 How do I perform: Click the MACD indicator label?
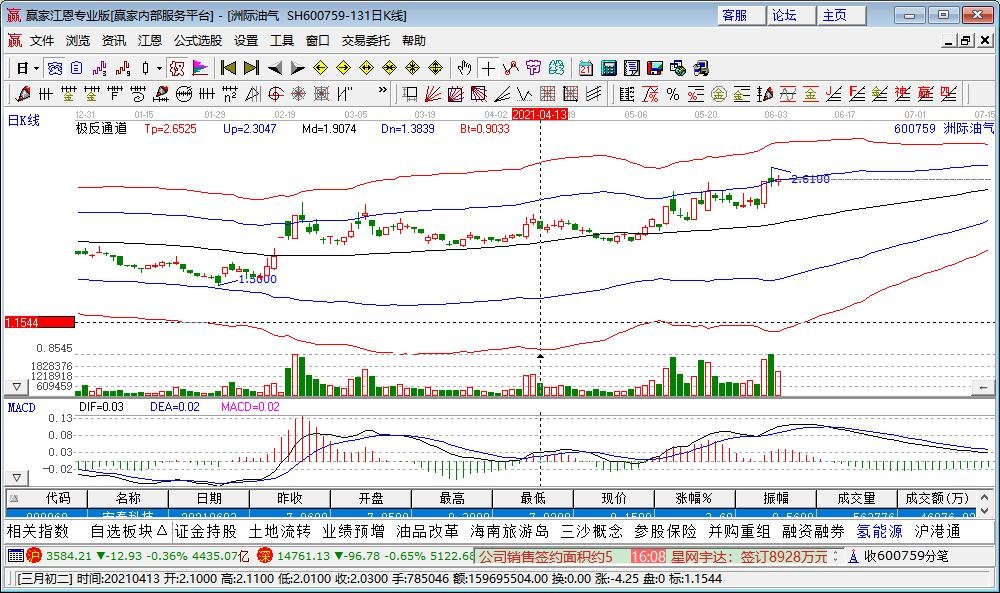[x=22, y=407]
